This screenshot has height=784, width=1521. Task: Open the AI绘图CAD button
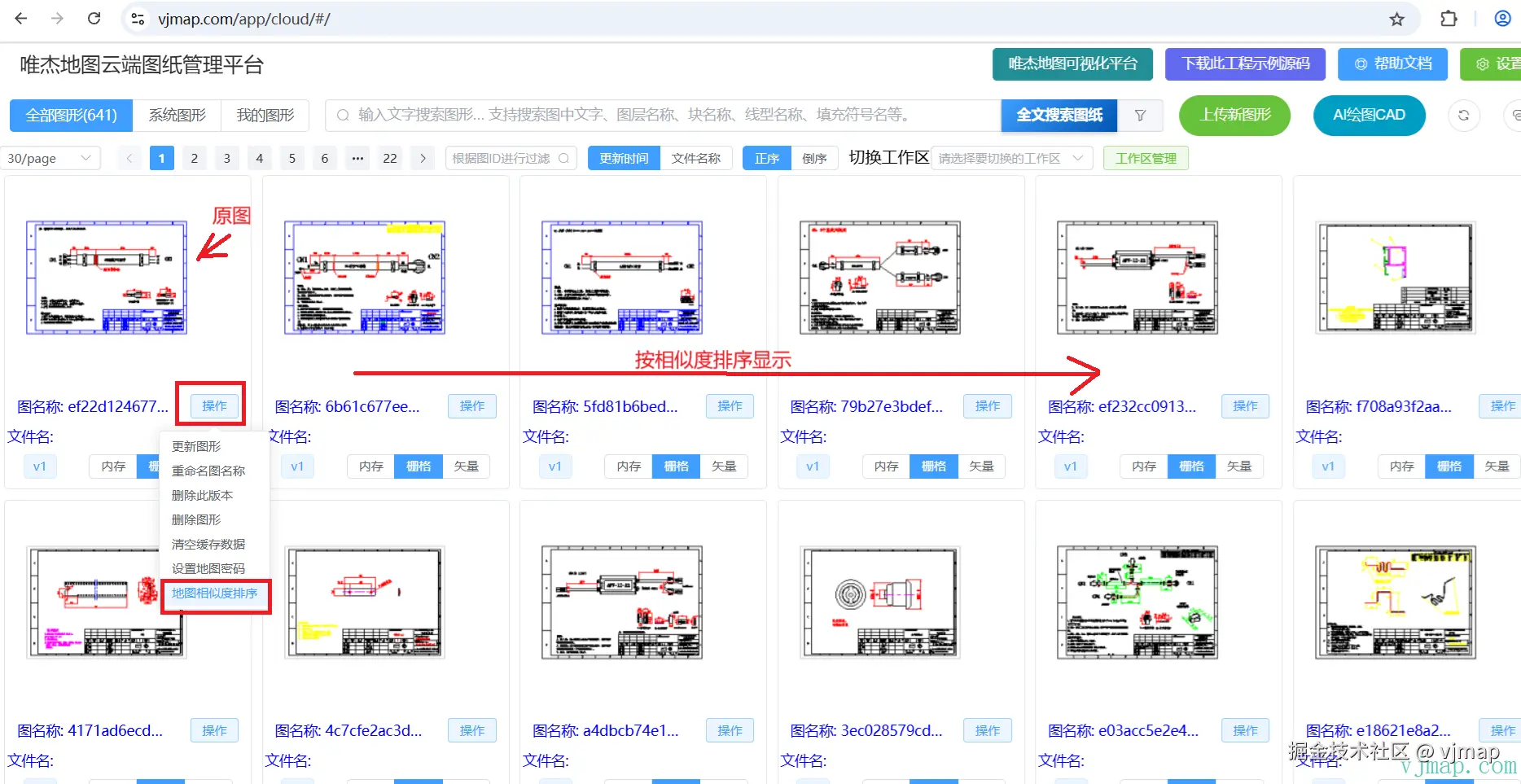tap(1370, 116)
